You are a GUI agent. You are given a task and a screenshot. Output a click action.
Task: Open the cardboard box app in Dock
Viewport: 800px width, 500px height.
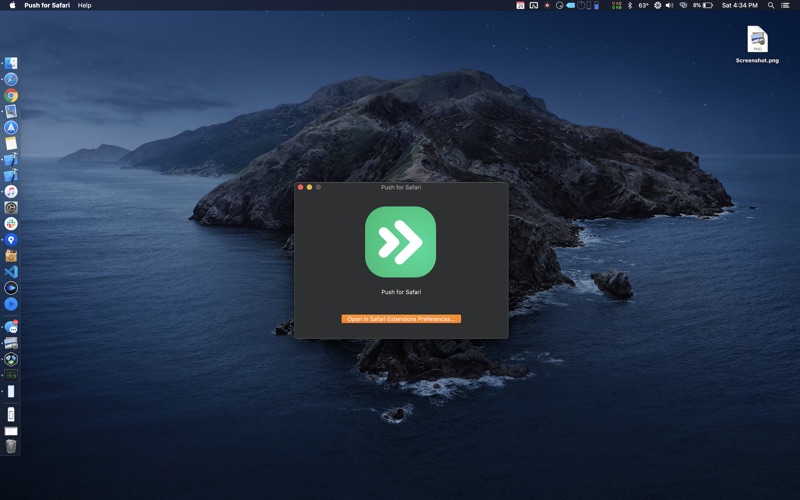tap(11, 256)
